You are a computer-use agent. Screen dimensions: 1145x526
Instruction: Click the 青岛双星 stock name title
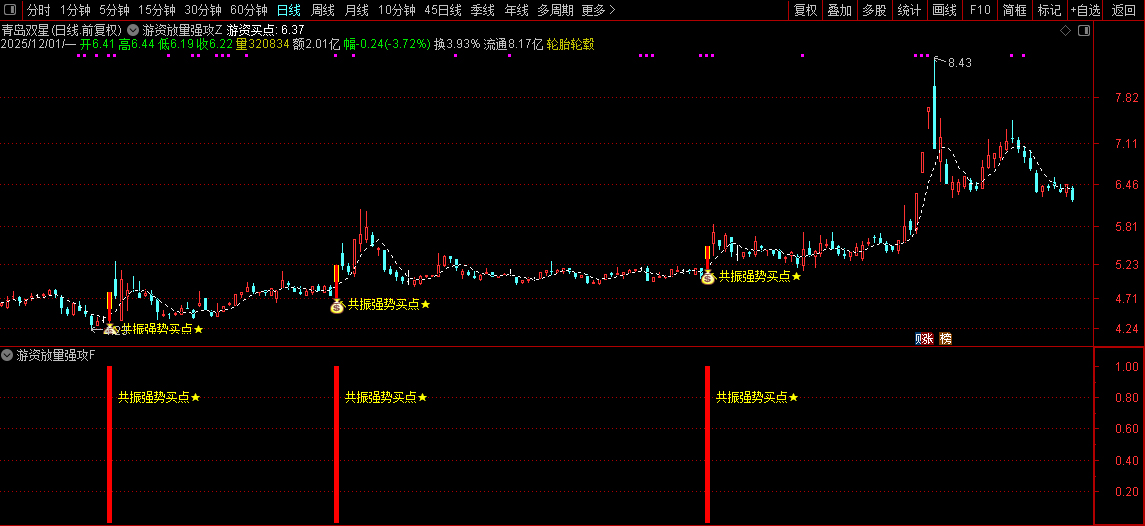[x=26, y=30]
